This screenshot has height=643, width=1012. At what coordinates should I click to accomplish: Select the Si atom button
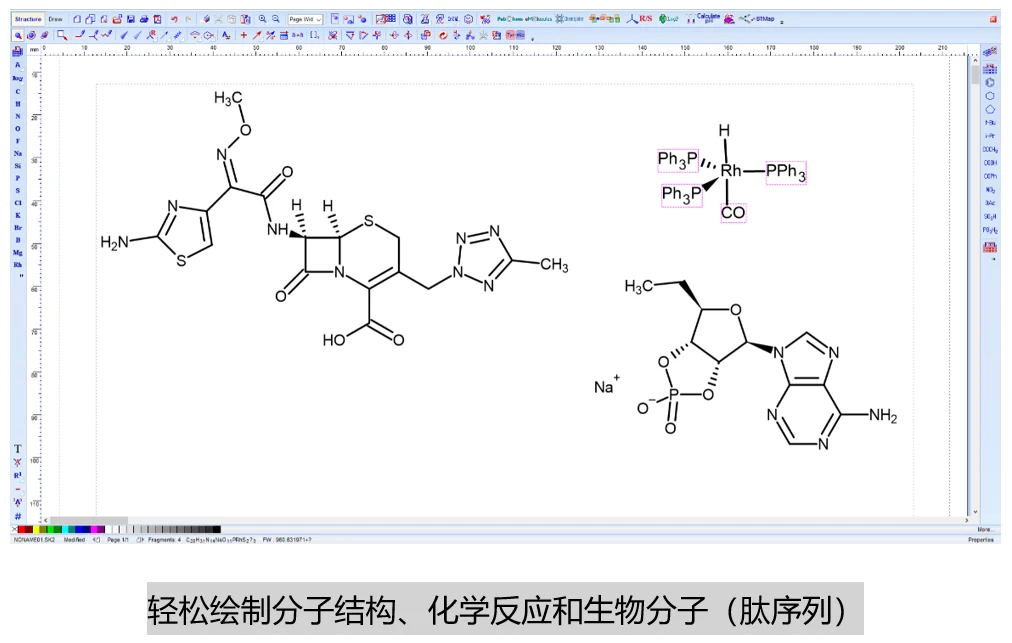point(18,166)
